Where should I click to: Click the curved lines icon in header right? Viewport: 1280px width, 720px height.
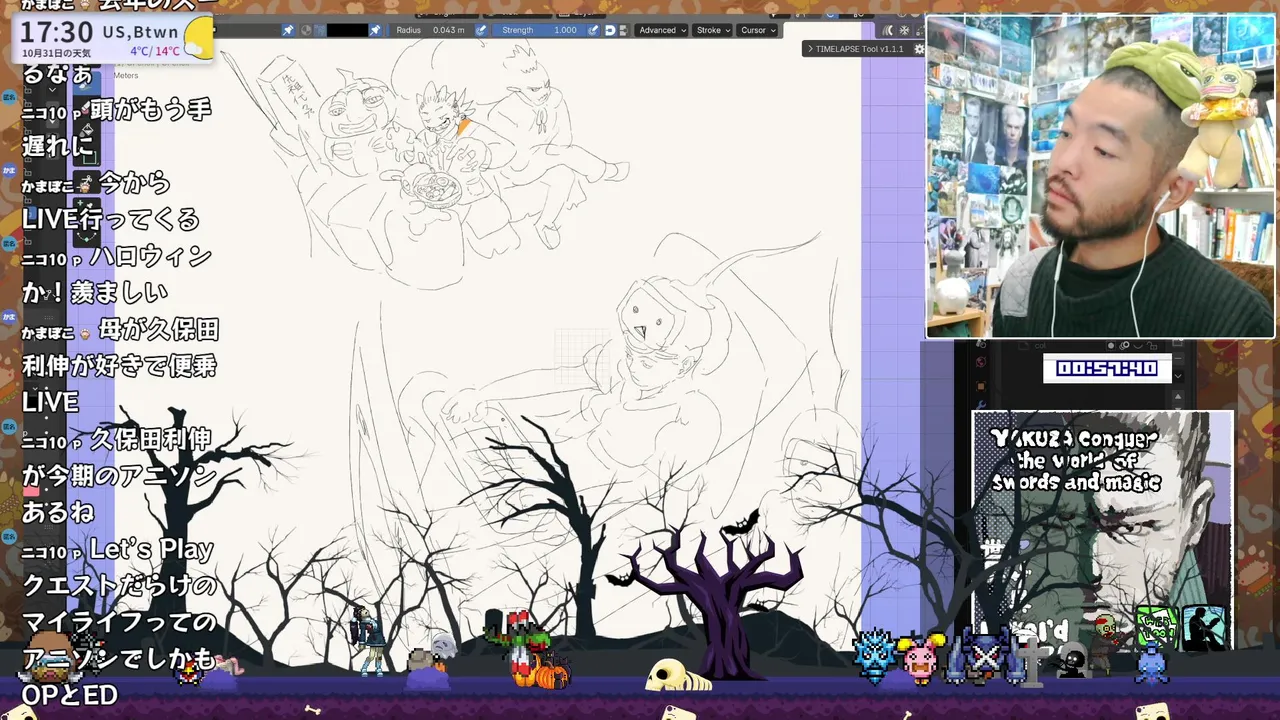(x=887, y=30)
